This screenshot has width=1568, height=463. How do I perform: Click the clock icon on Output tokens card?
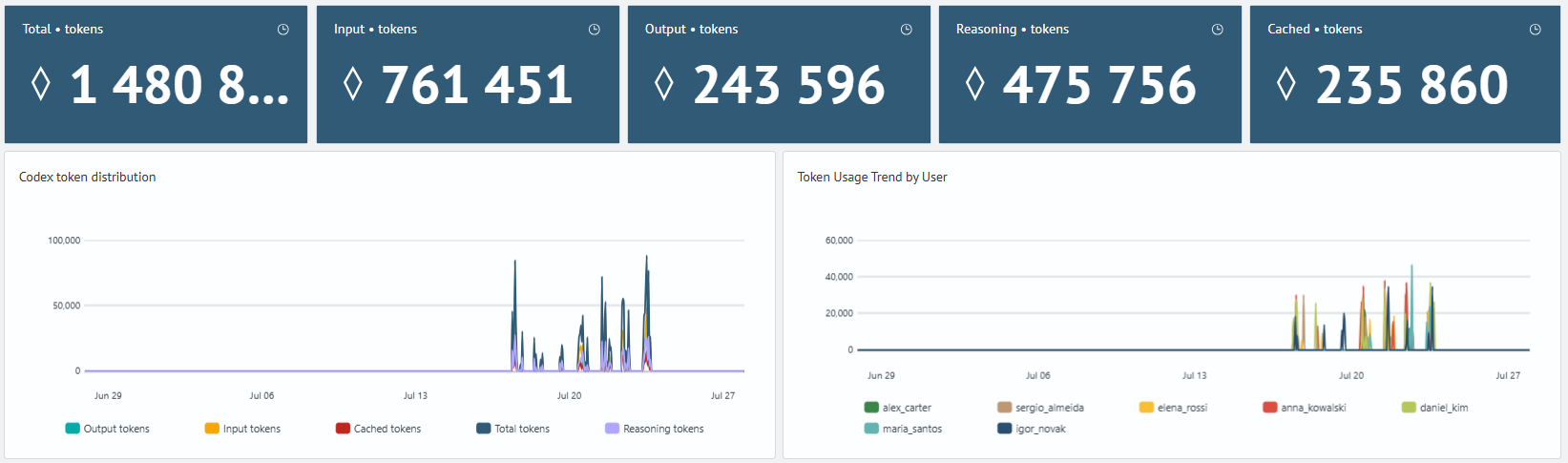pyautogui.click(x=907, y=30)
